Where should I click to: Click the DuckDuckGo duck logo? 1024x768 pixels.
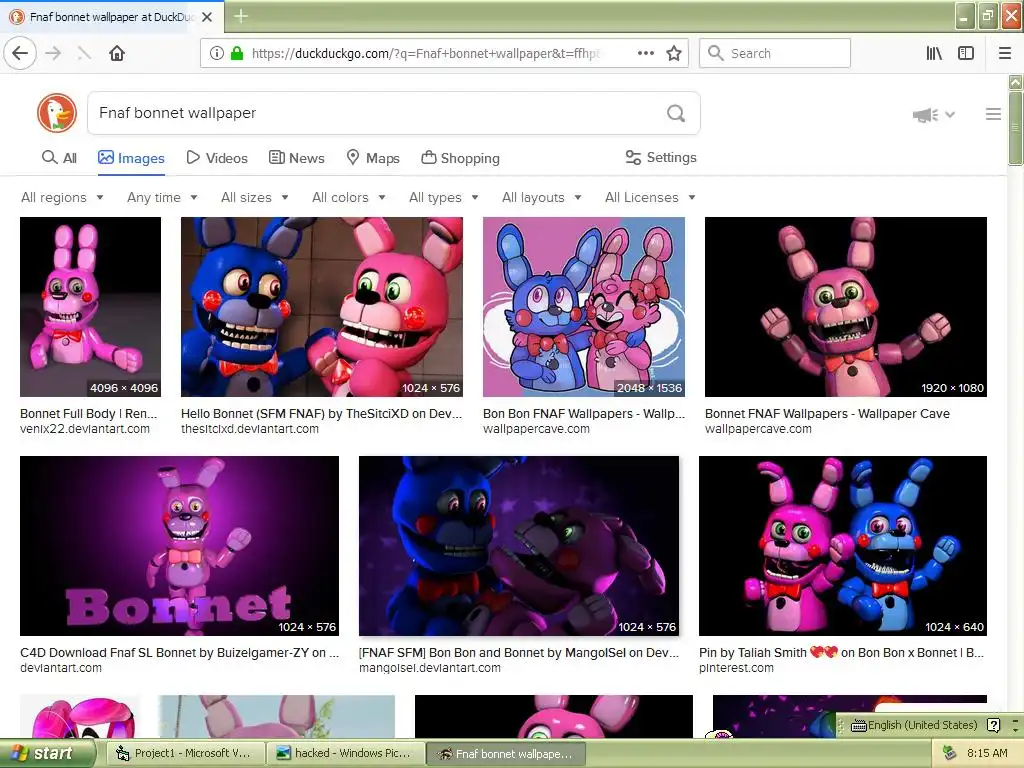click(x=57, y=113)
